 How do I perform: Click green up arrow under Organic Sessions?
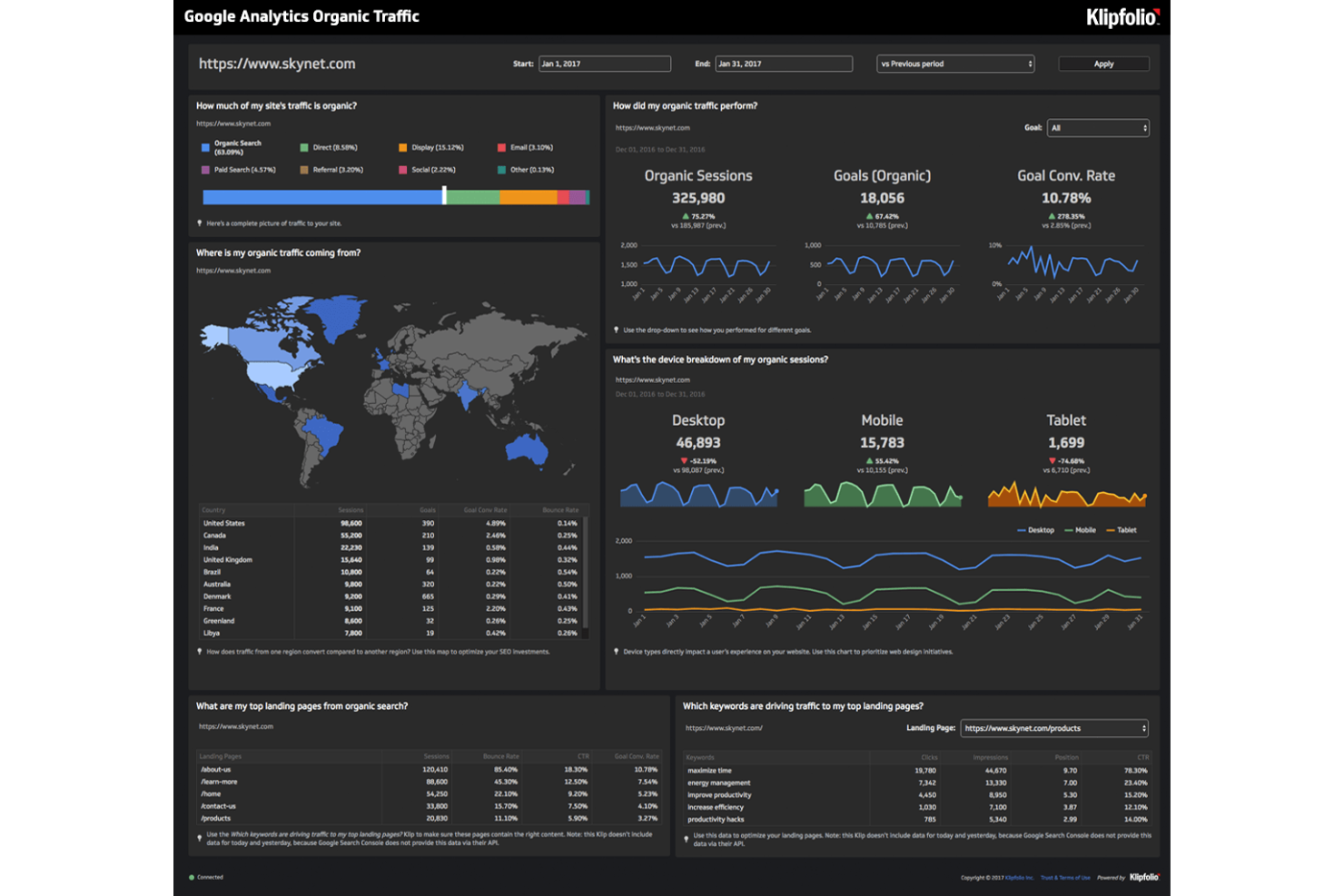[x=686, y=217]
